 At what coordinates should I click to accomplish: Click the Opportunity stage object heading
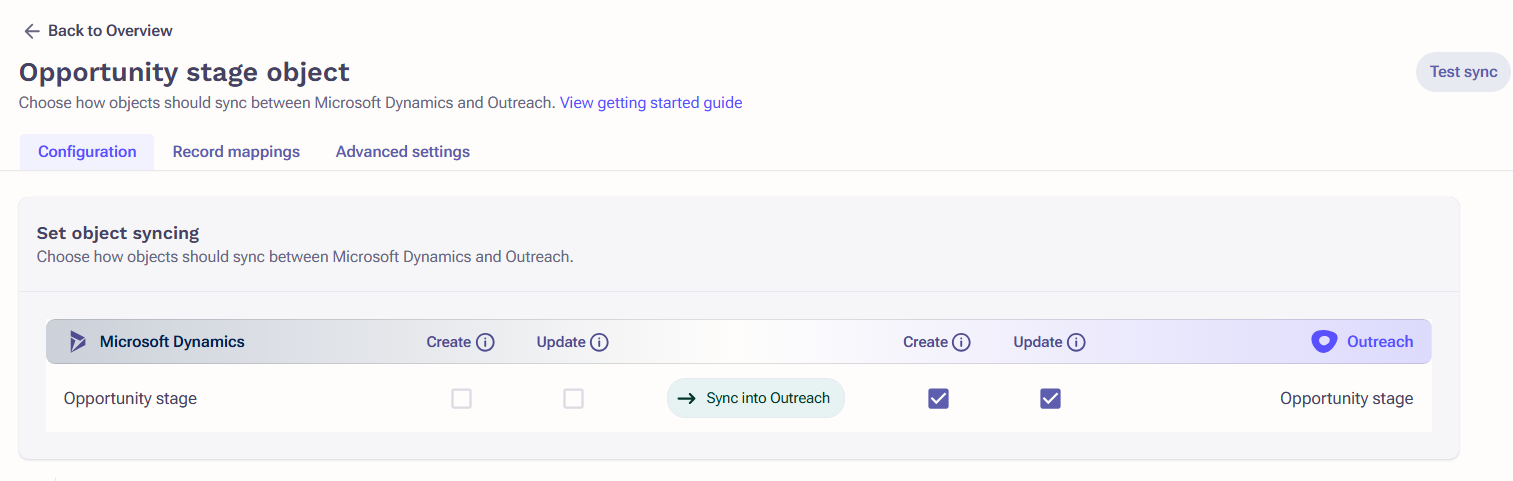184,72
